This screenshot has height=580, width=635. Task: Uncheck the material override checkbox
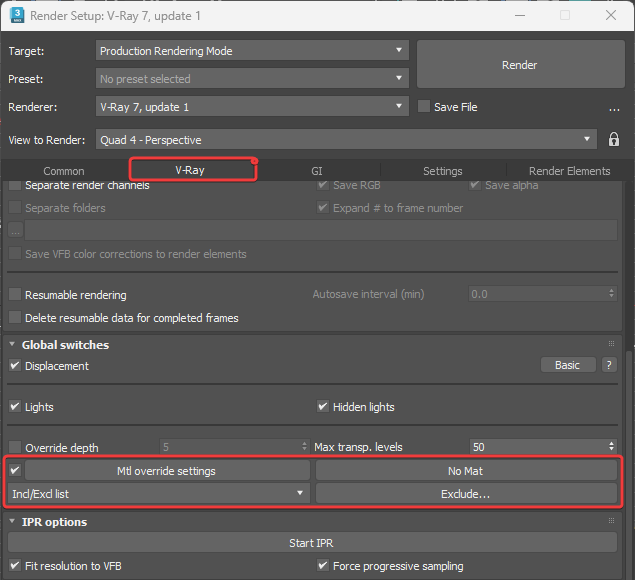[15, 470]
